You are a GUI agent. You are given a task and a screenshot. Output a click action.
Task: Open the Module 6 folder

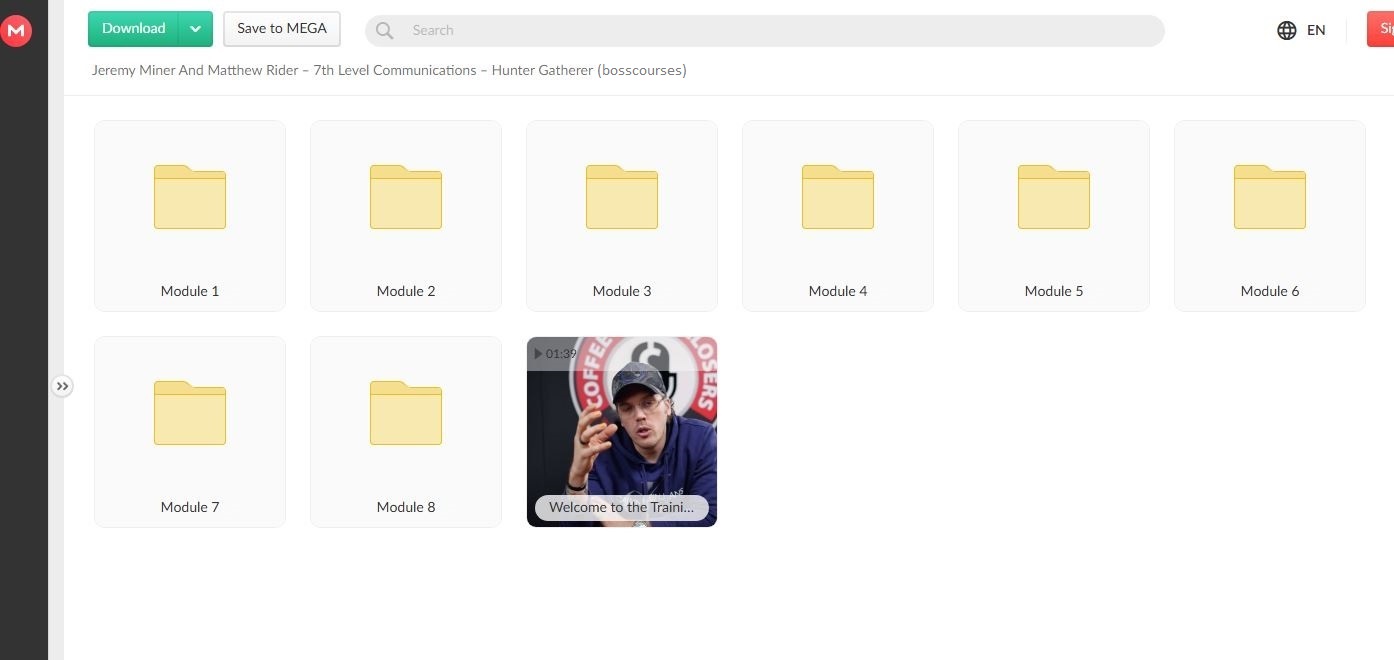1270,216
